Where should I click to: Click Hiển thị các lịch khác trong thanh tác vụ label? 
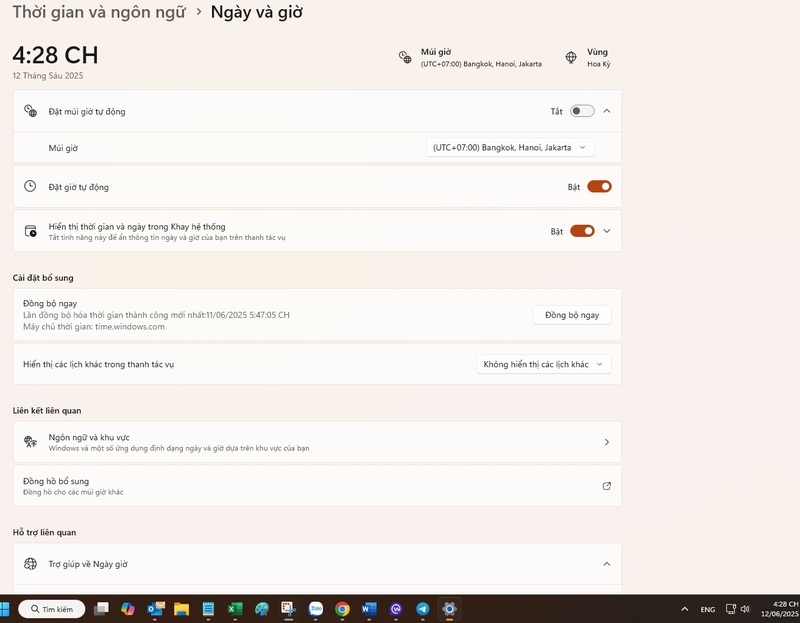[98, 364]
